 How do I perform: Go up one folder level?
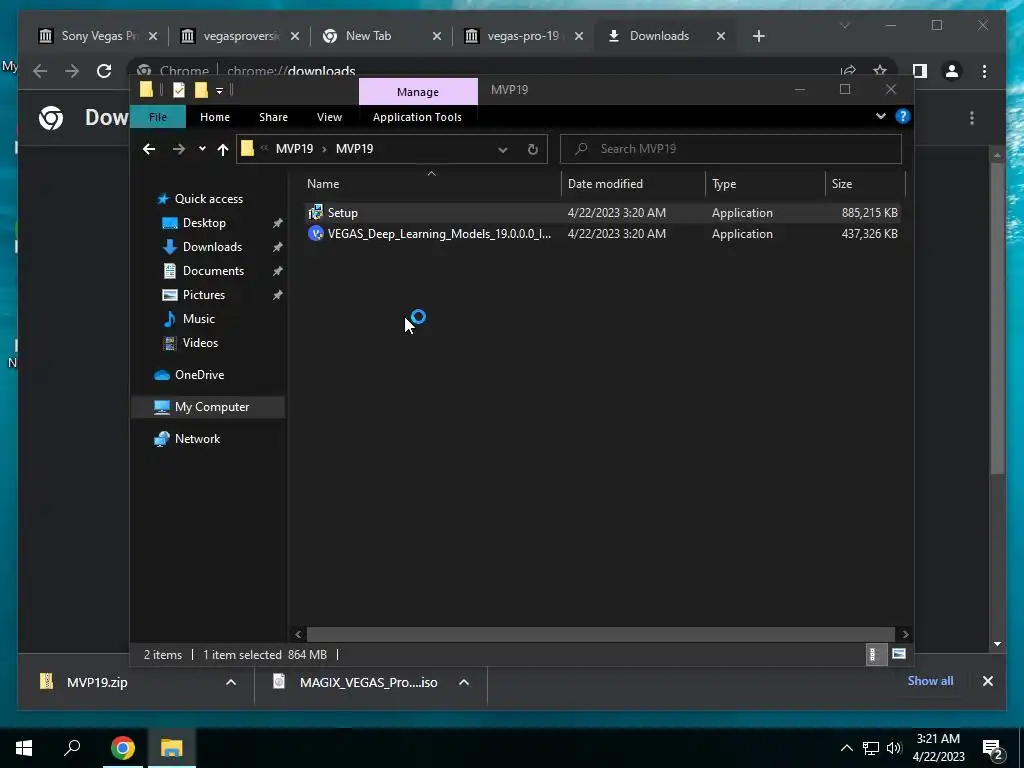click(x=223, y=150)
